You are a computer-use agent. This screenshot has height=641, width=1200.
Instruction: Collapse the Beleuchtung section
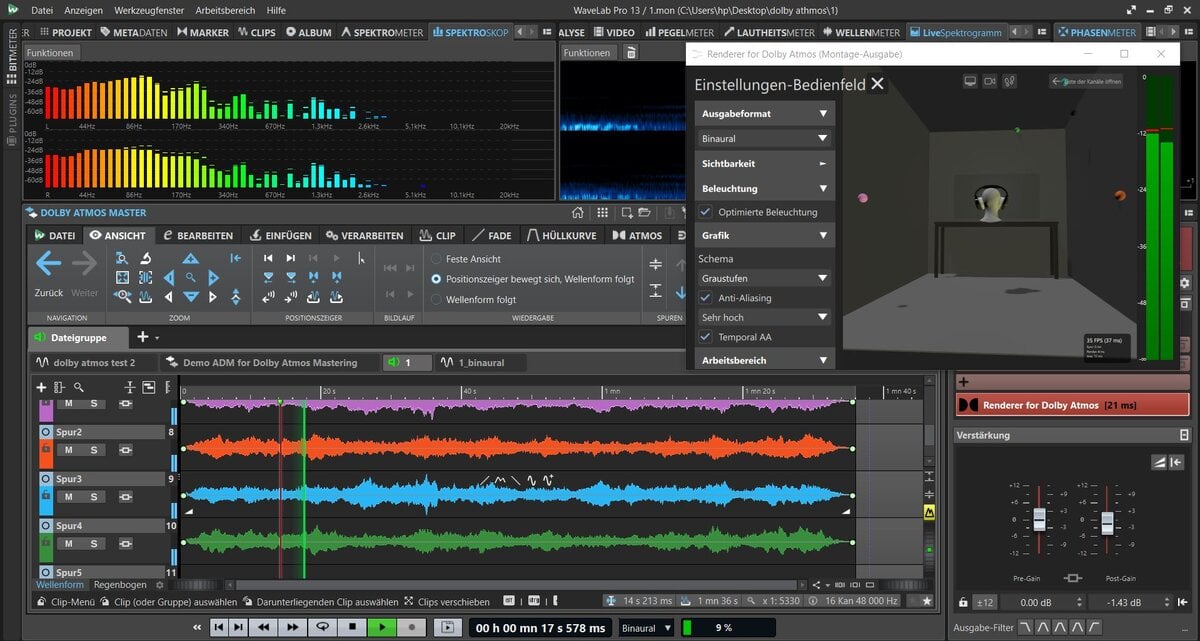coord(765,188)
